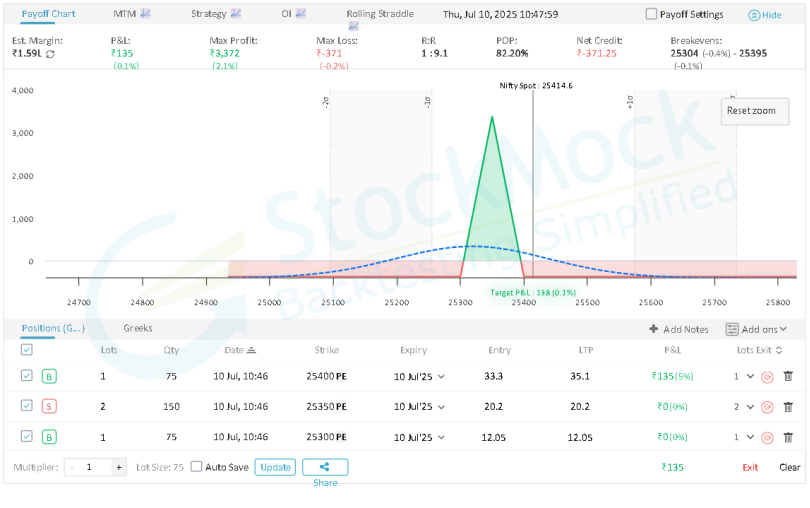Click the Max Profit value ₹3,372
The image size is (810, 508).
[225, 53]
